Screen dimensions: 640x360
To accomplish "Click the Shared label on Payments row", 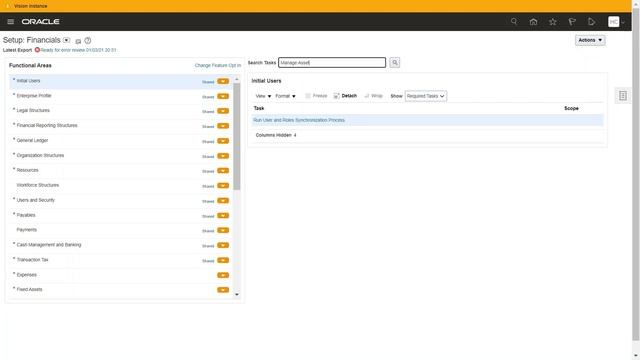I will [x=208, y=231].
